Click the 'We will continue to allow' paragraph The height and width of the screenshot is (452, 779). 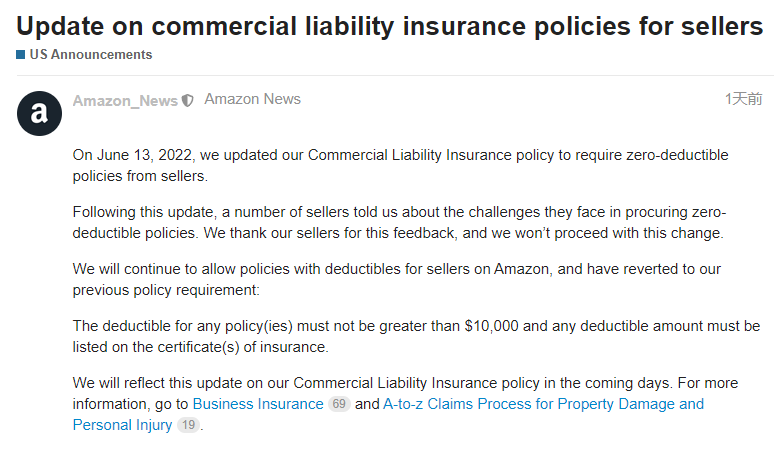point(397,279)
